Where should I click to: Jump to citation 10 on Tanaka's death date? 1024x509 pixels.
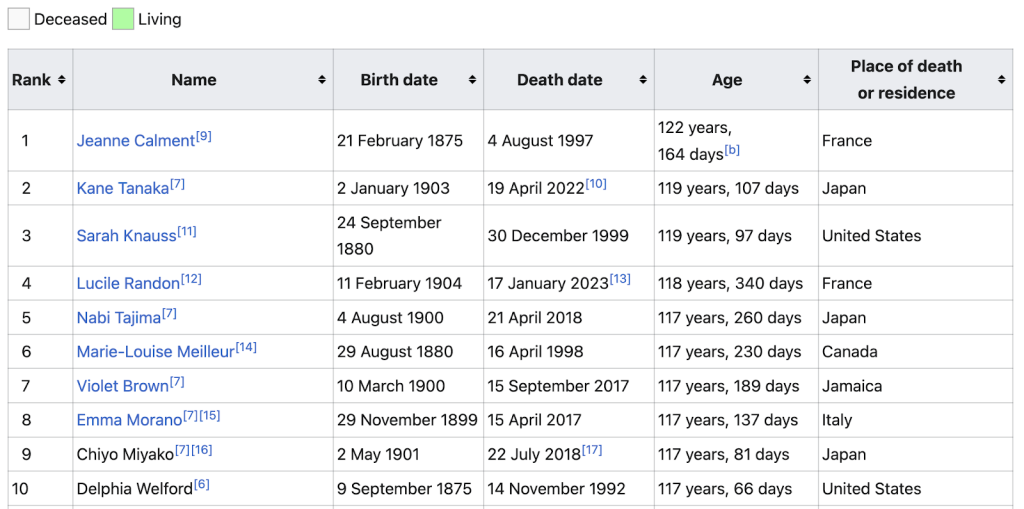596,184
